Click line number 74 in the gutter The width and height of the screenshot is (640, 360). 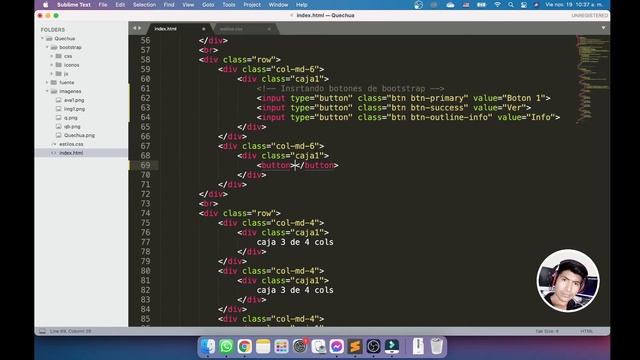[x=145, y=213]
